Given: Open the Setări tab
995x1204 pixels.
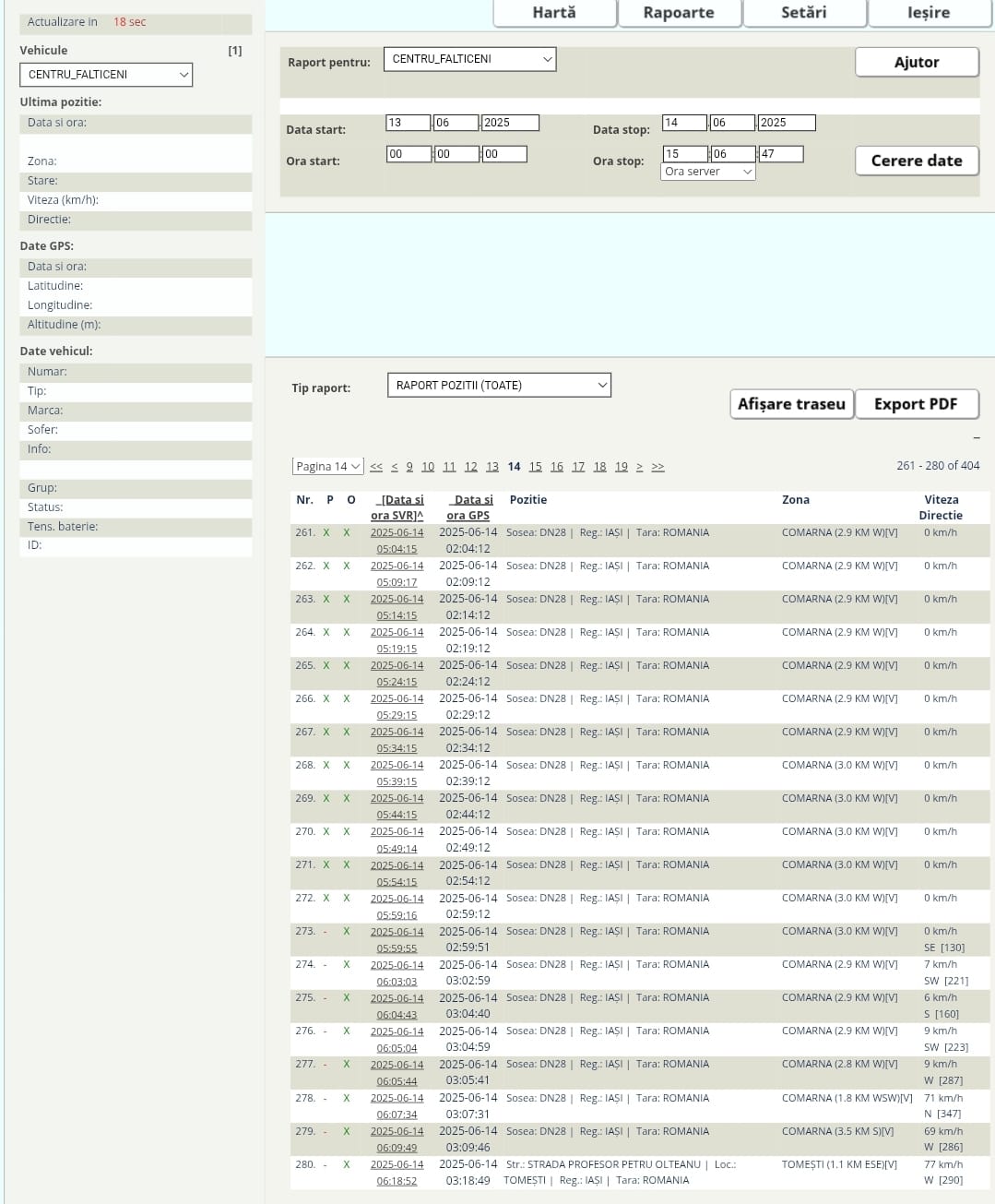Looking at the screenshot, I should (x=803, y=13).
